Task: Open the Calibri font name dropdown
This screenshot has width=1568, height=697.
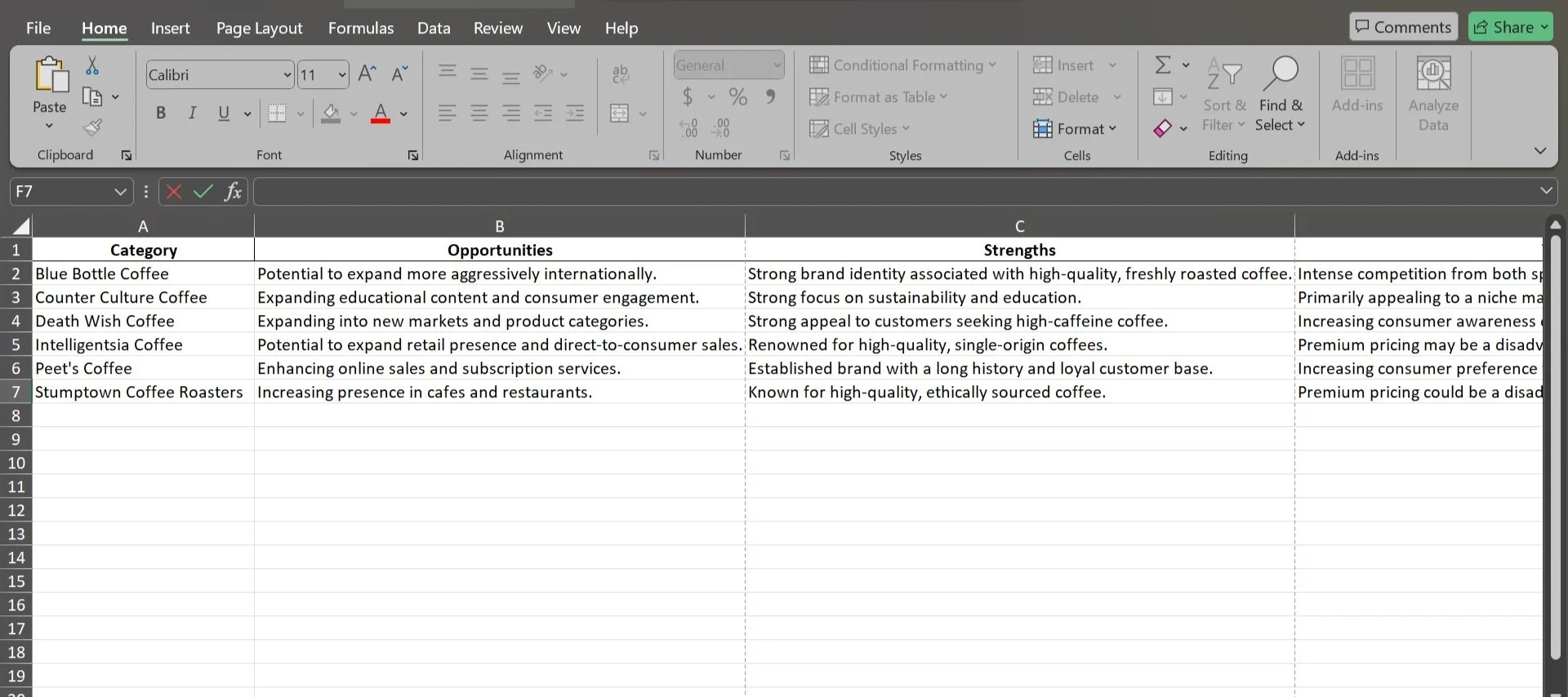Action: 287,75
